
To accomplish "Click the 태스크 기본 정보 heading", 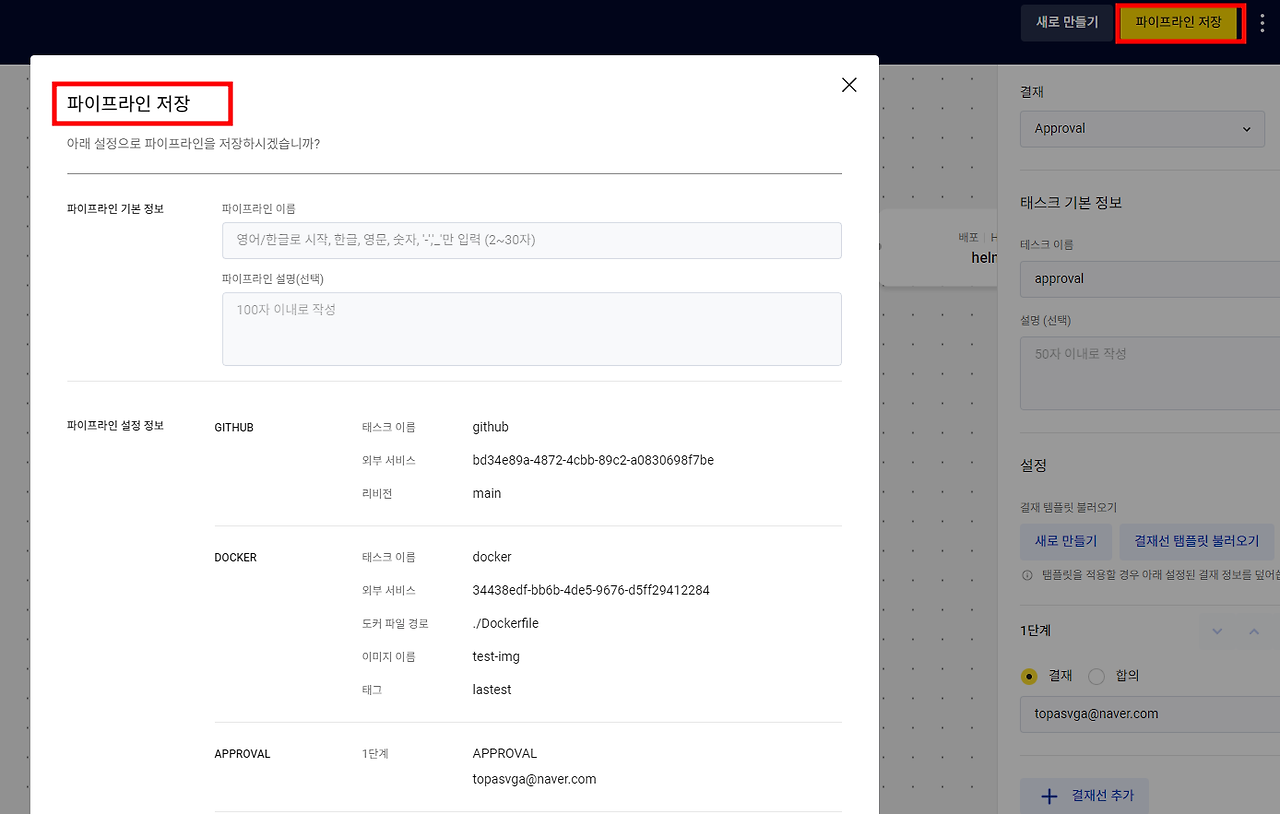I will [x=1071, y=202].
